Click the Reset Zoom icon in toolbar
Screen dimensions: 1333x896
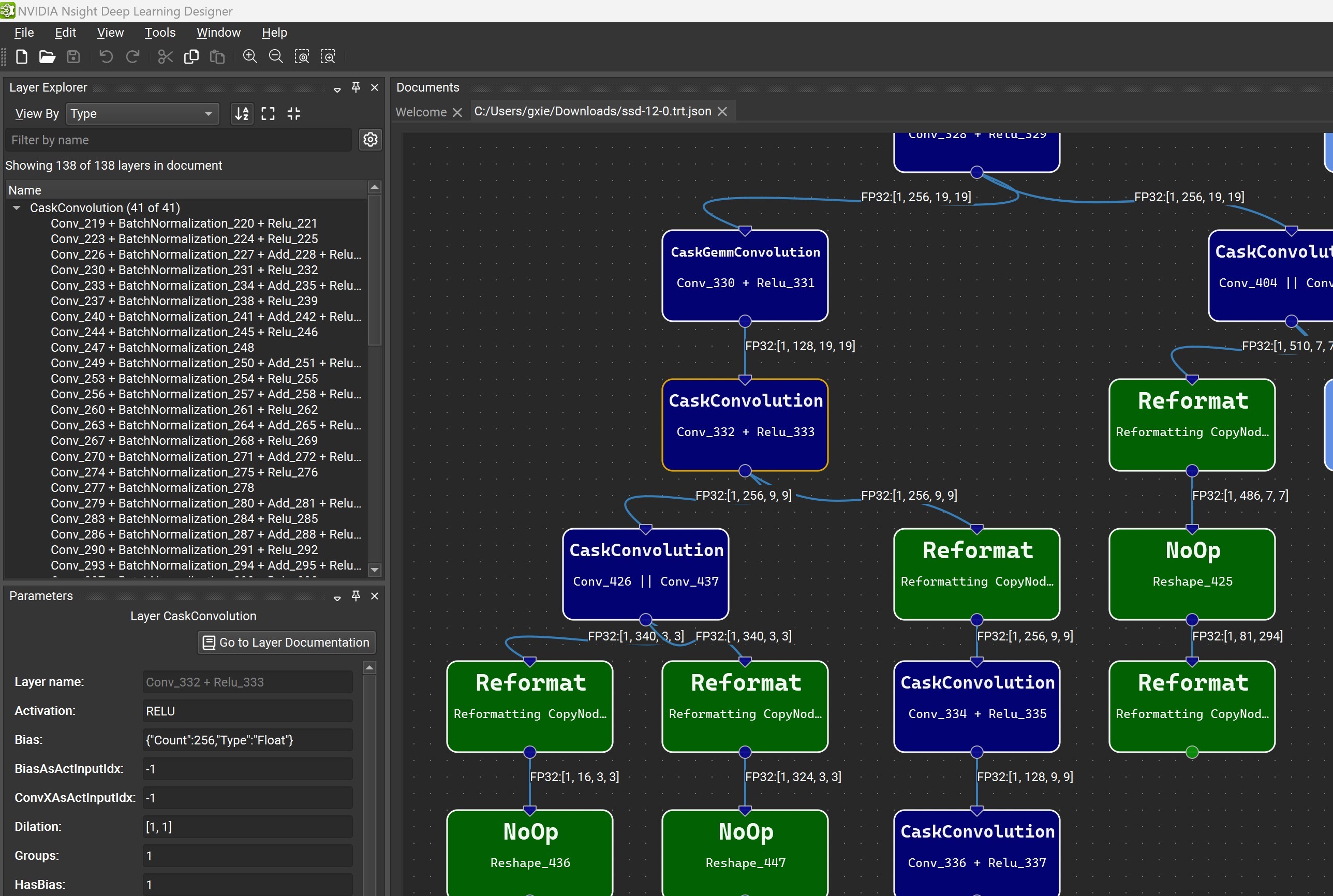[x=302, y=56]
